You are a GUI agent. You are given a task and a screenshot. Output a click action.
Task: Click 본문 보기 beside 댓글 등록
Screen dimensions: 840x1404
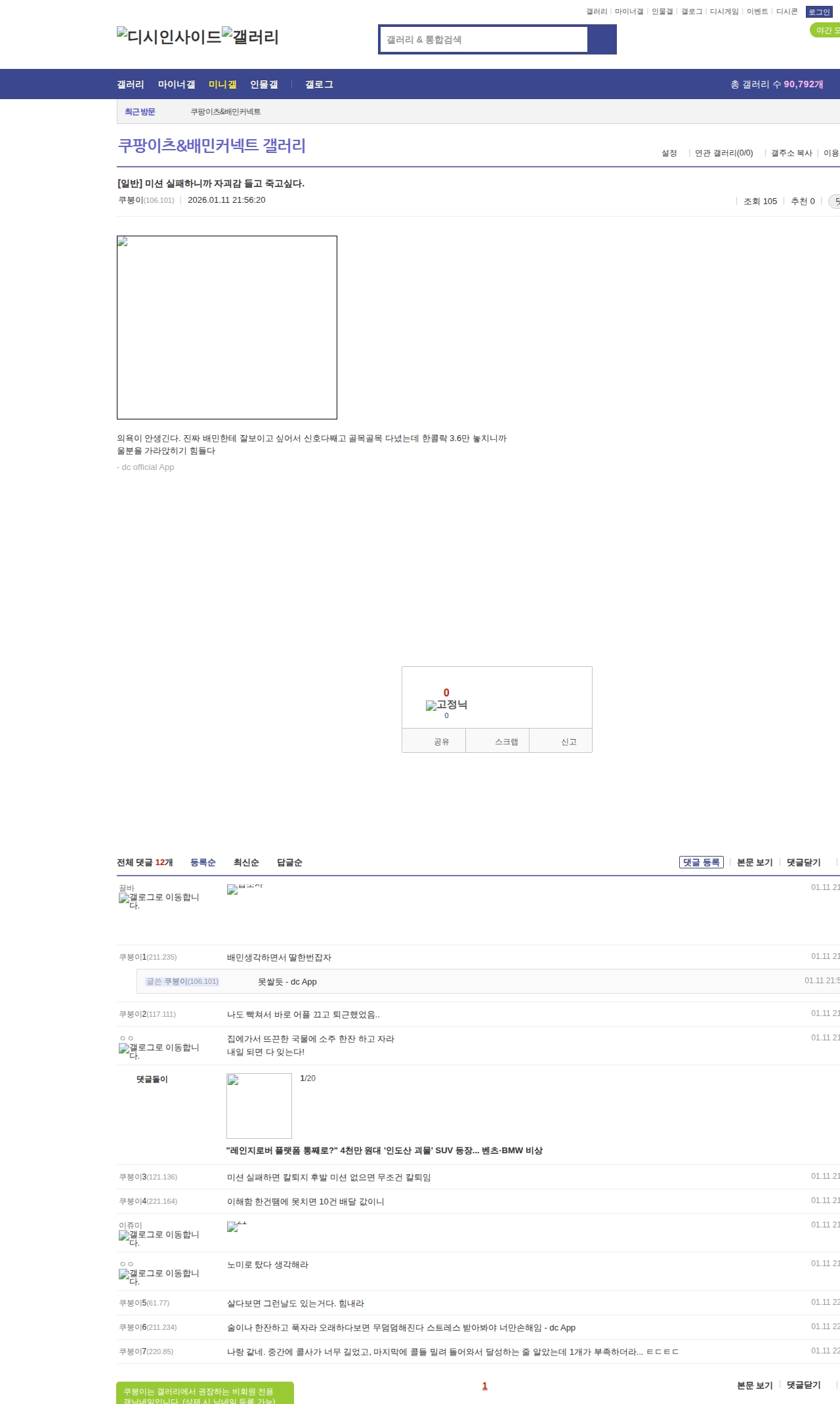tap(755, 862)
